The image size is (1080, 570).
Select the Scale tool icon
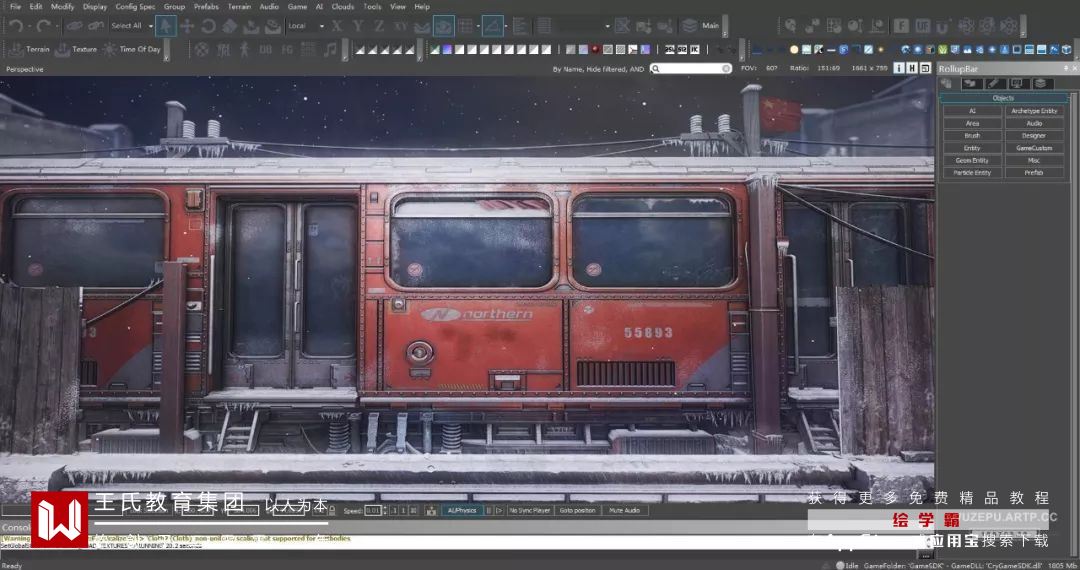pyautogui.click(x=229, y=26)
